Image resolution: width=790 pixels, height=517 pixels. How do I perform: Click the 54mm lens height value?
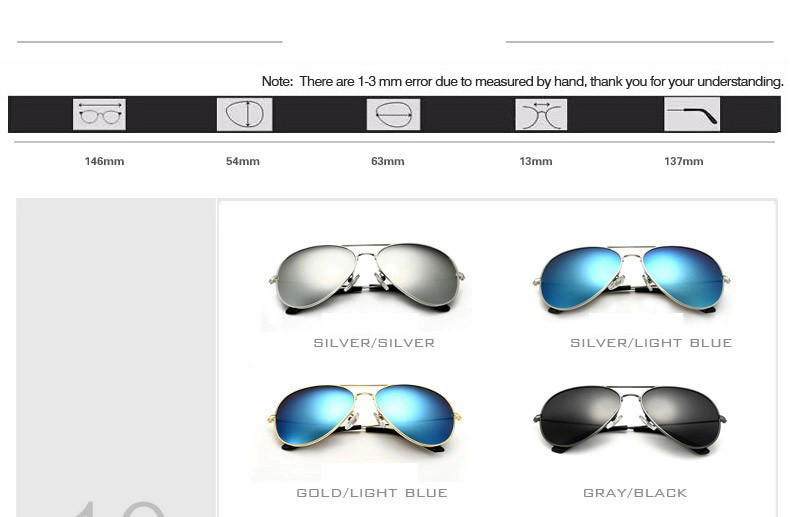coord(243,161)
